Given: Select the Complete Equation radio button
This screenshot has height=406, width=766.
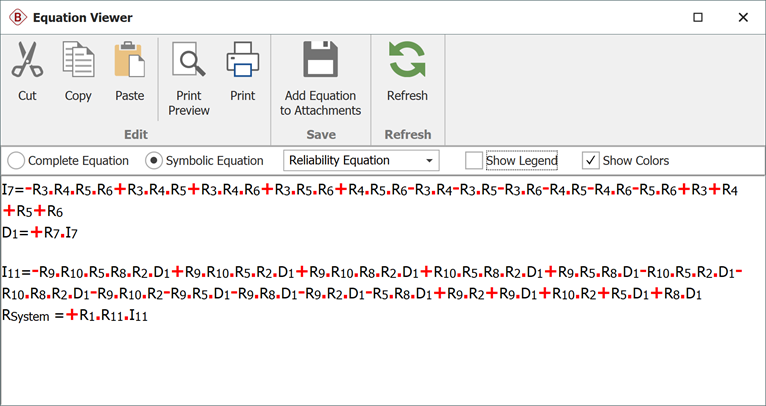Looking at the screenshot, I should coord(16,160).
